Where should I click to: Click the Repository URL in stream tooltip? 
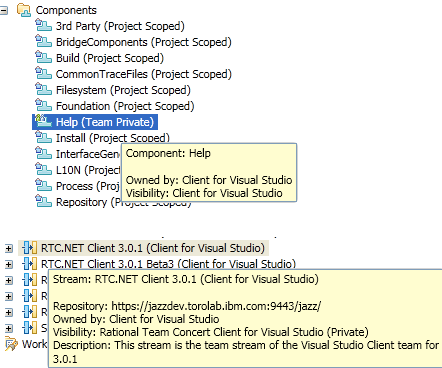pos(216,306)
